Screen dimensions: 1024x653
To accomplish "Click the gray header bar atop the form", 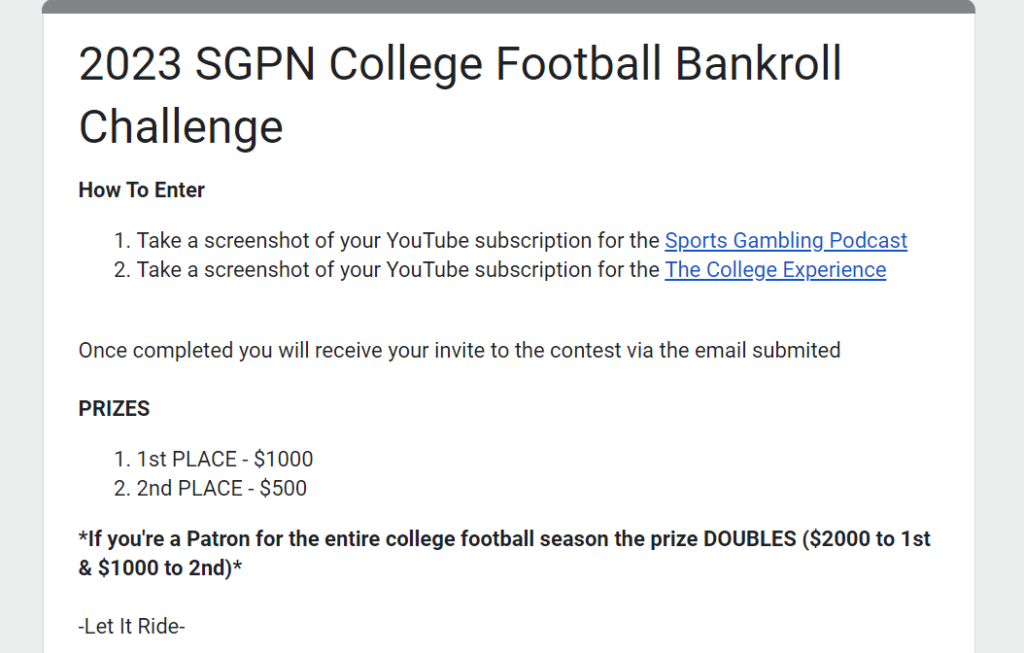I will [509, 7].
